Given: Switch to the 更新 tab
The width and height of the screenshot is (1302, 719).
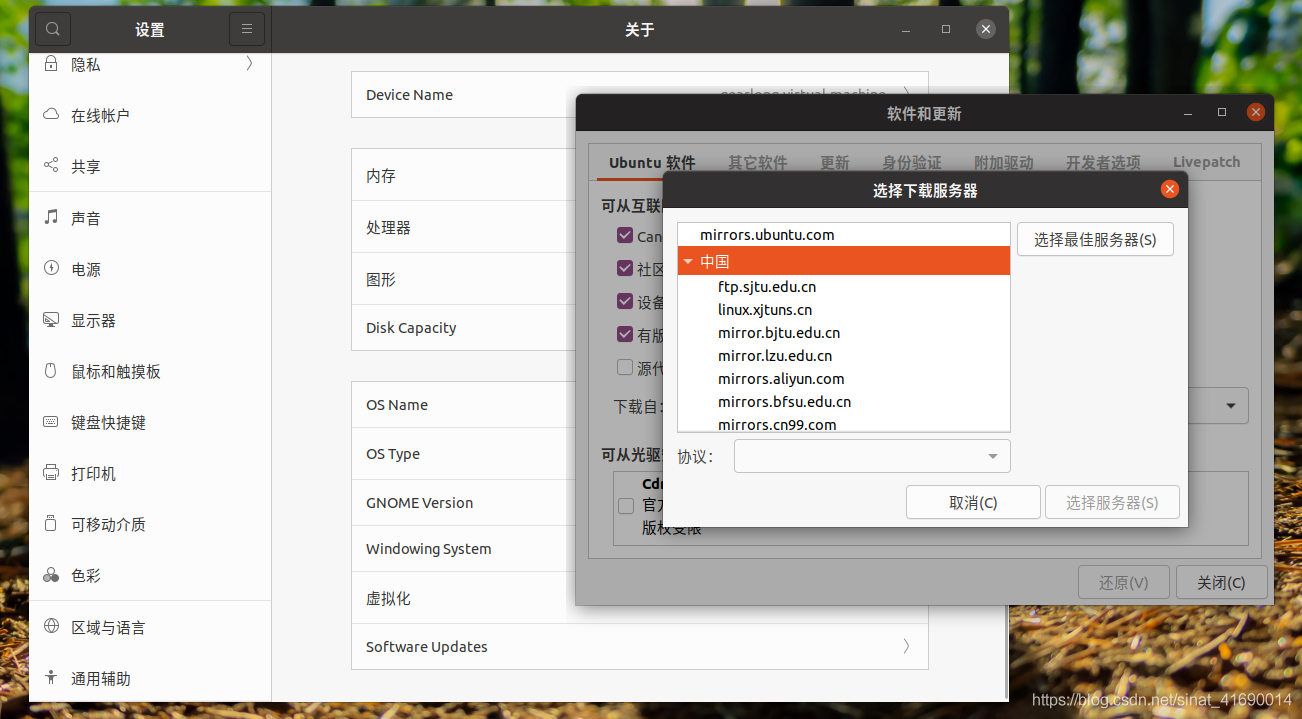Looking at the screenshot, I should 835,162.
